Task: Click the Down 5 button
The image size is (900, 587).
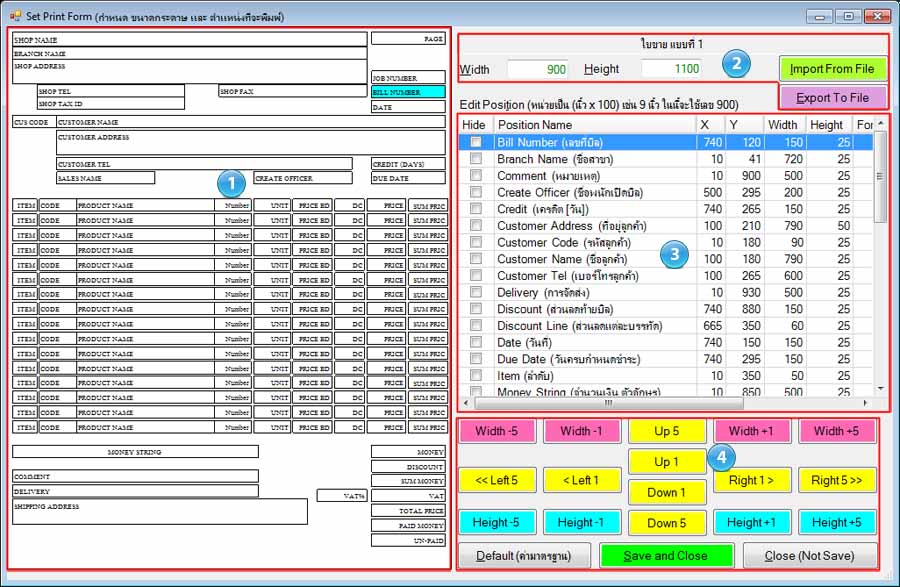Action: click(x=667, y=523)
